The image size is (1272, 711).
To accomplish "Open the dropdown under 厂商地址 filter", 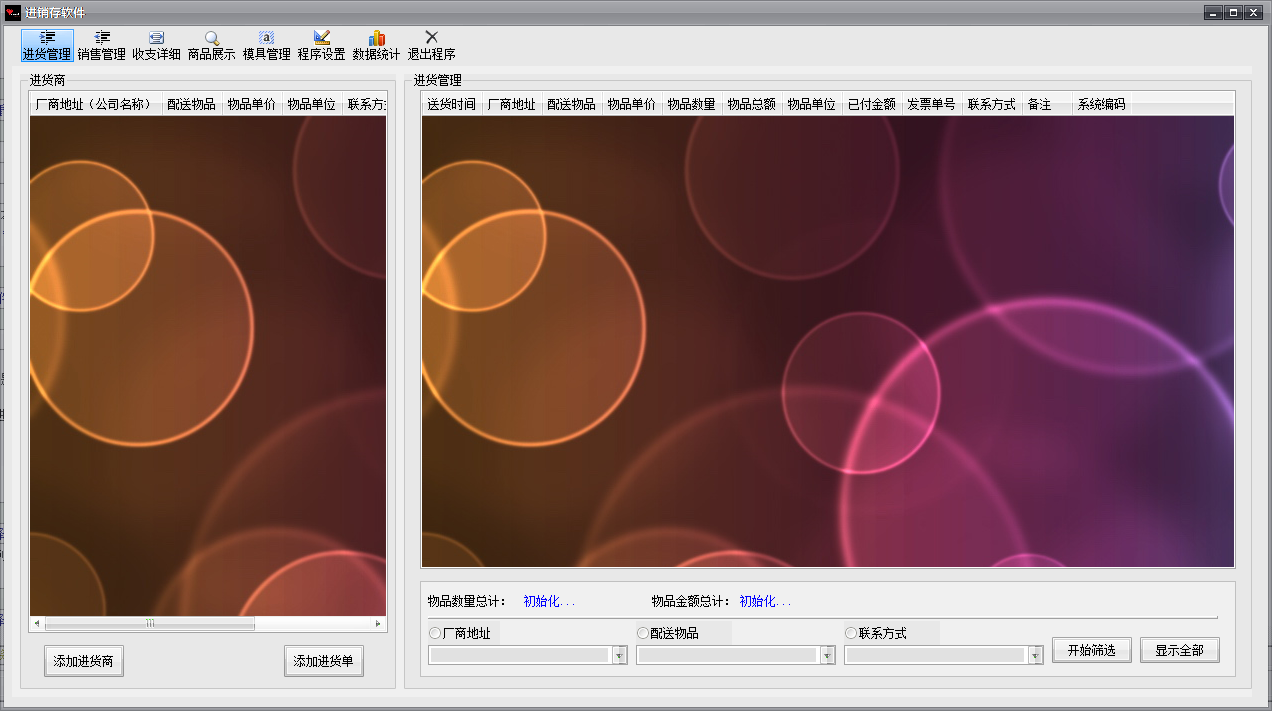I will coord(619,655).
